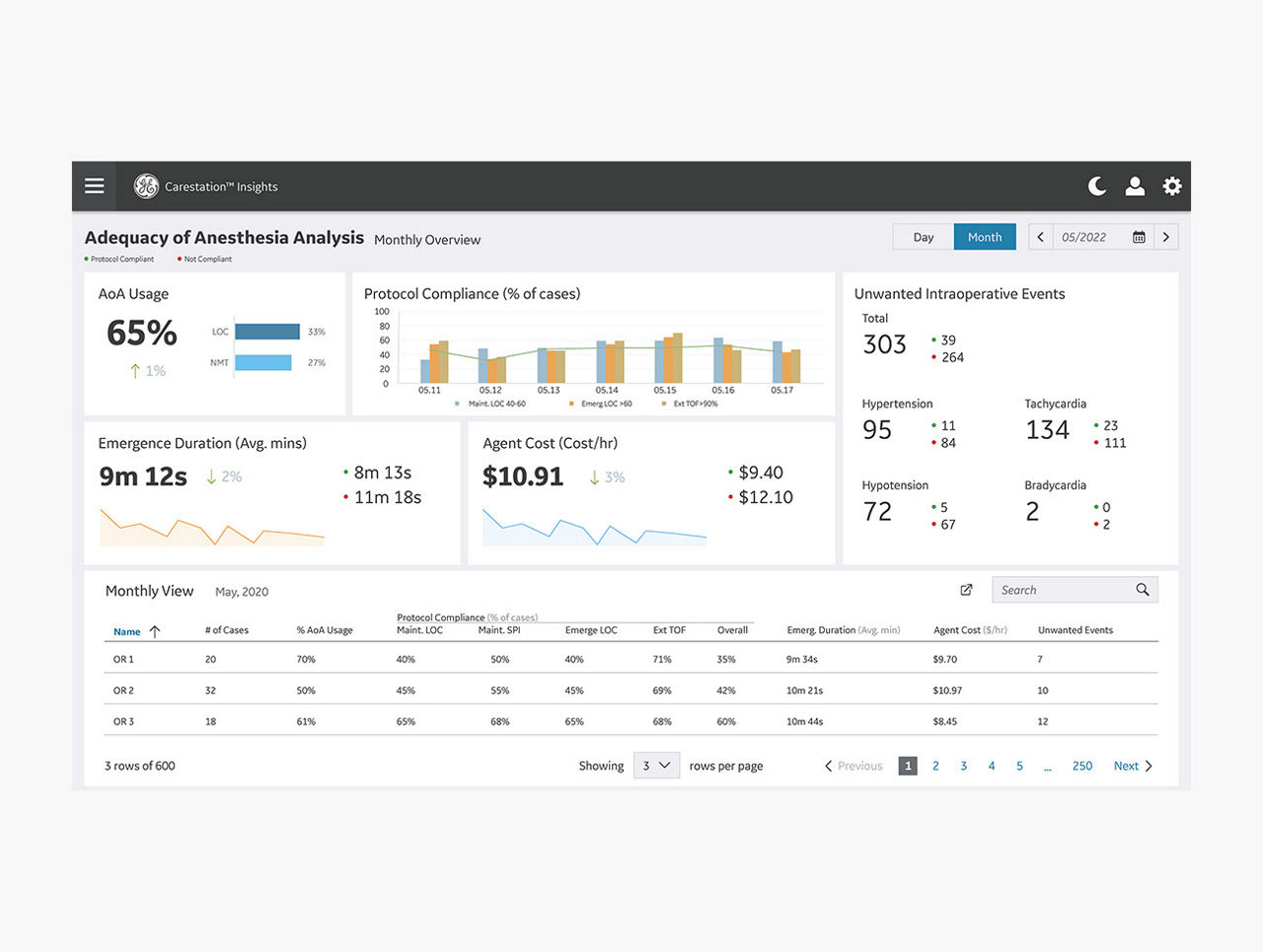
Task: Advance to next month with right chevron
Action: [1166, 237]
